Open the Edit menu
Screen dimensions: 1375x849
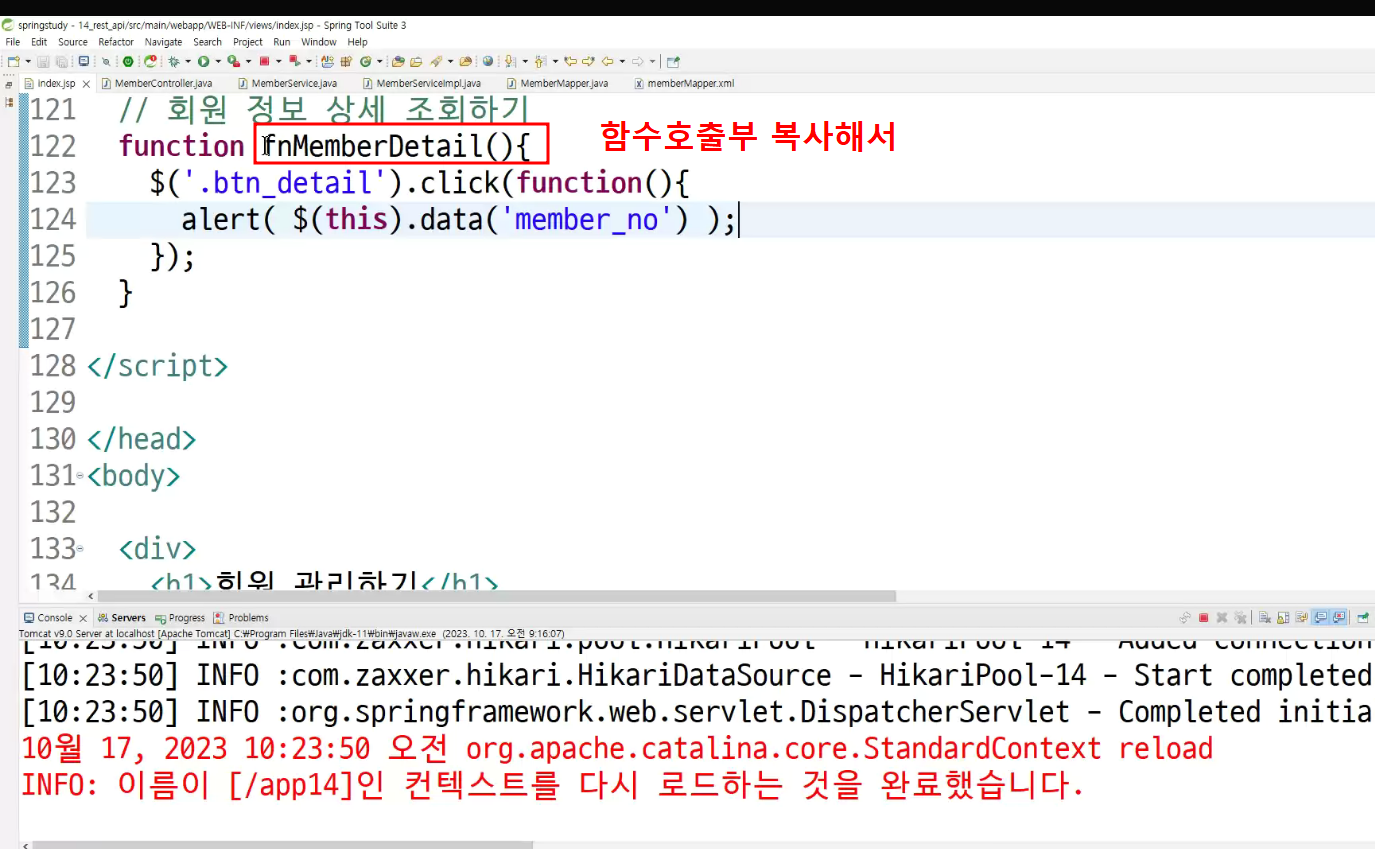point(39,42)
